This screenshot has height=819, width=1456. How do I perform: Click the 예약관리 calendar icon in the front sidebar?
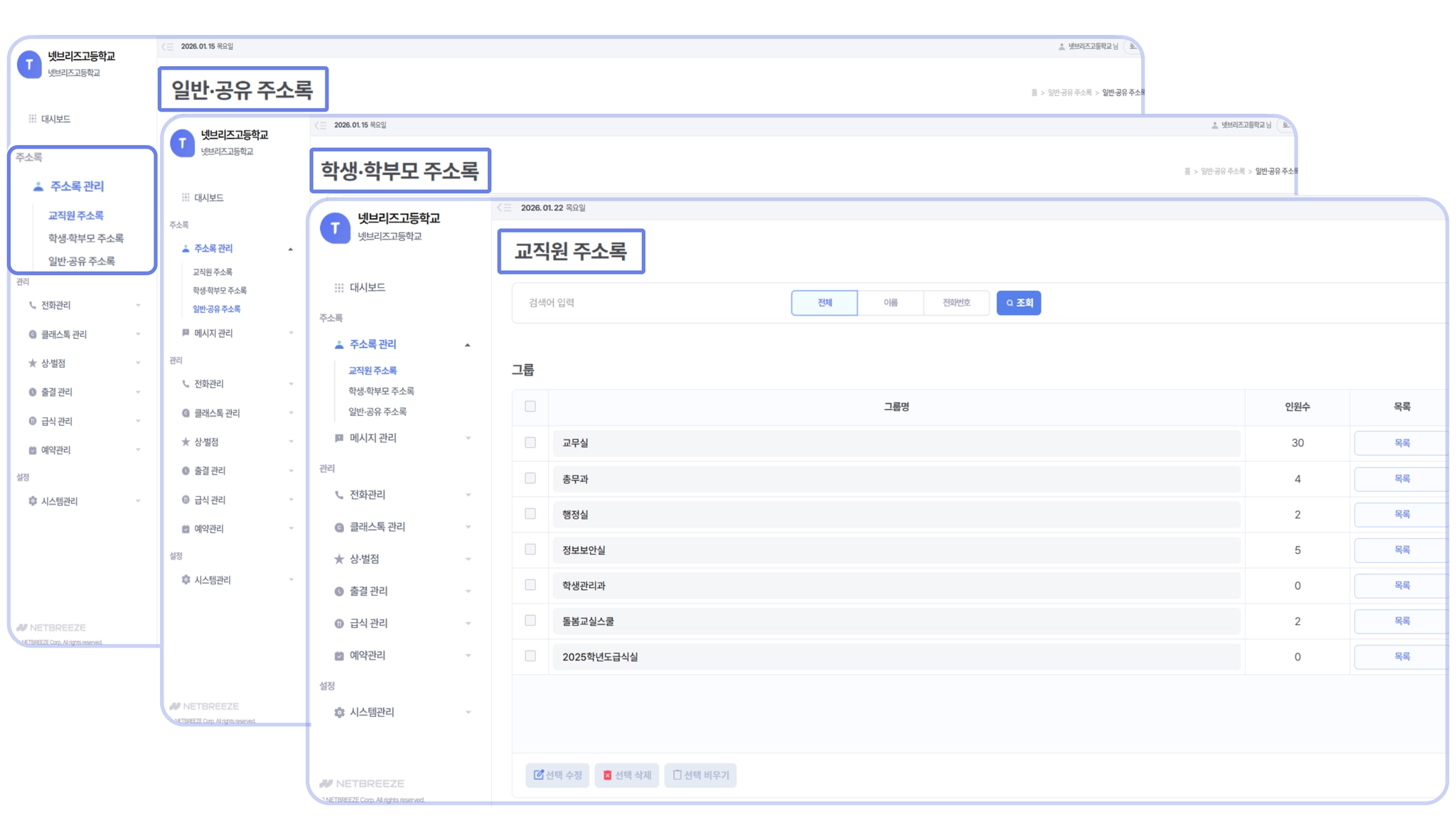[x=339, y=655]
